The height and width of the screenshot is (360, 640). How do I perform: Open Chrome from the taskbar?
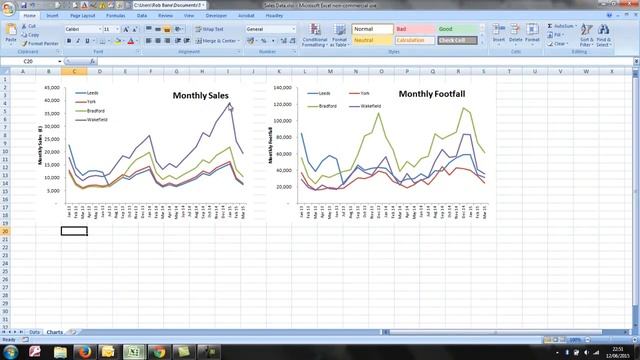coord(158,352)
